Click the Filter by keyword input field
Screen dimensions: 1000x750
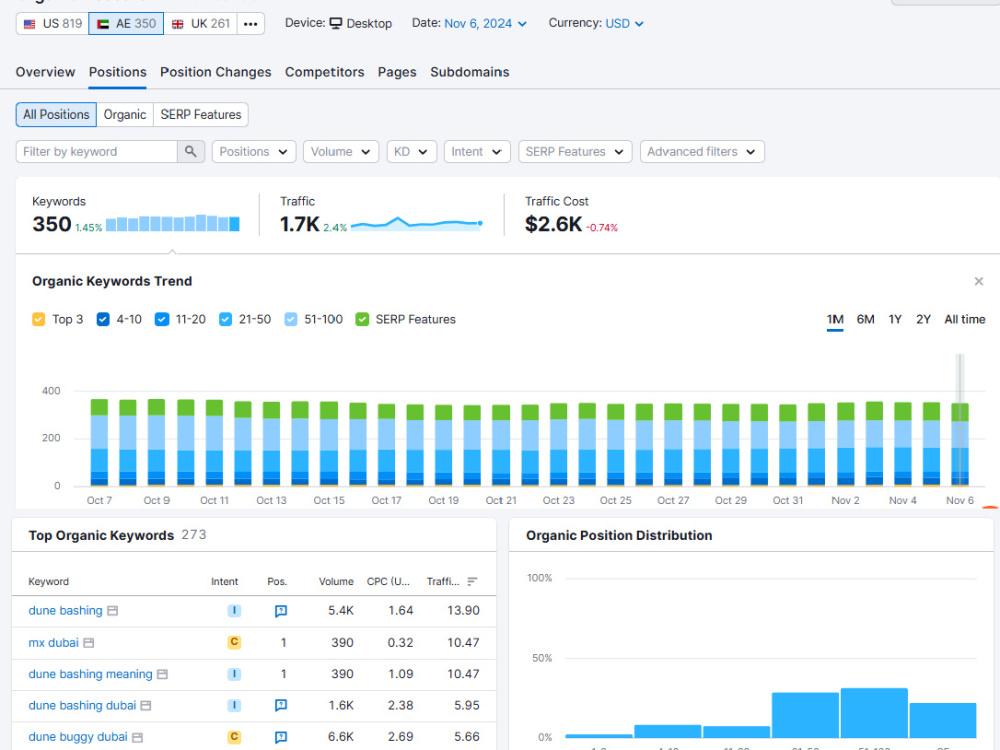(x=97, y=152)
